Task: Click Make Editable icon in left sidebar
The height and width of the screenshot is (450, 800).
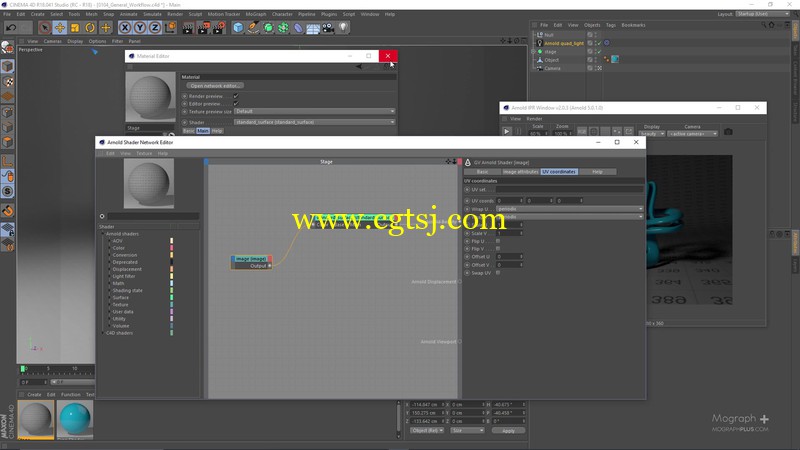Action: tap(8, 47)
